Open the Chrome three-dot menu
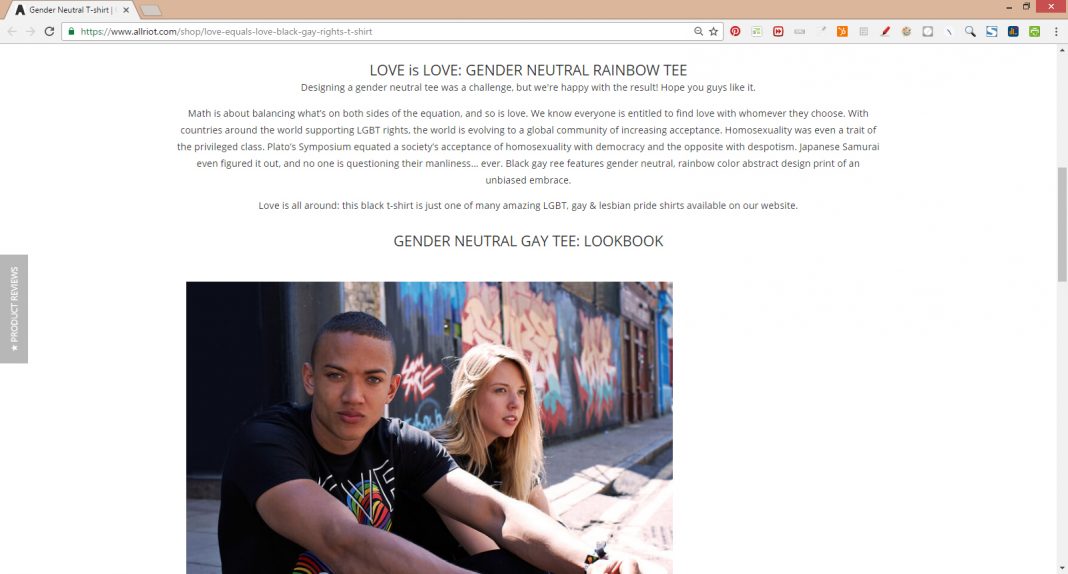The image size is (1068, 574). [1056, 31]
